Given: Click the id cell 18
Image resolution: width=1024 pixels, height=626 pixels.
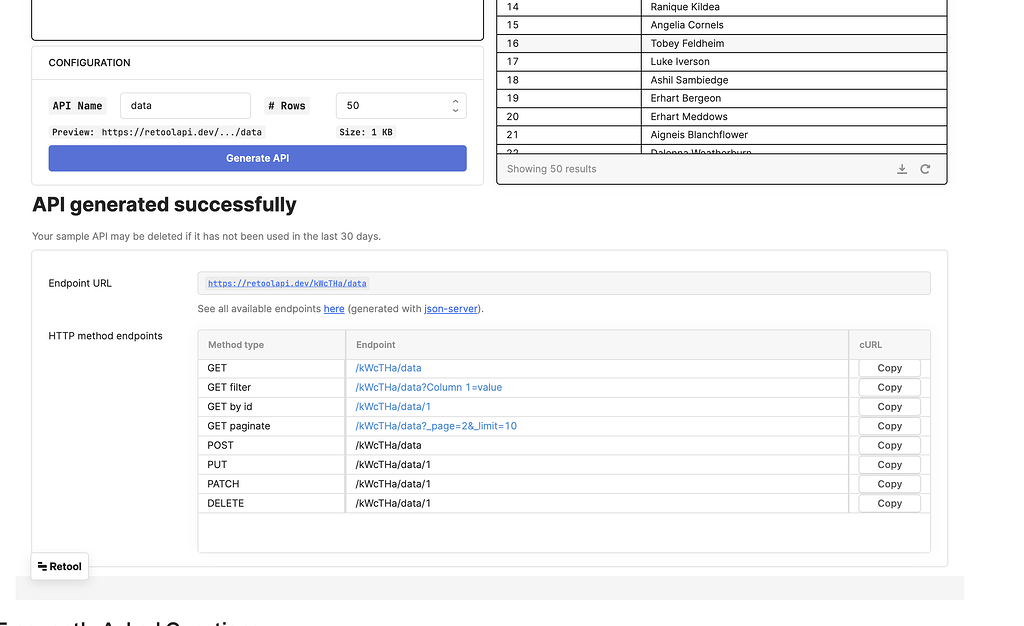Looking at the screenshot, I should [x=569, y=80].
